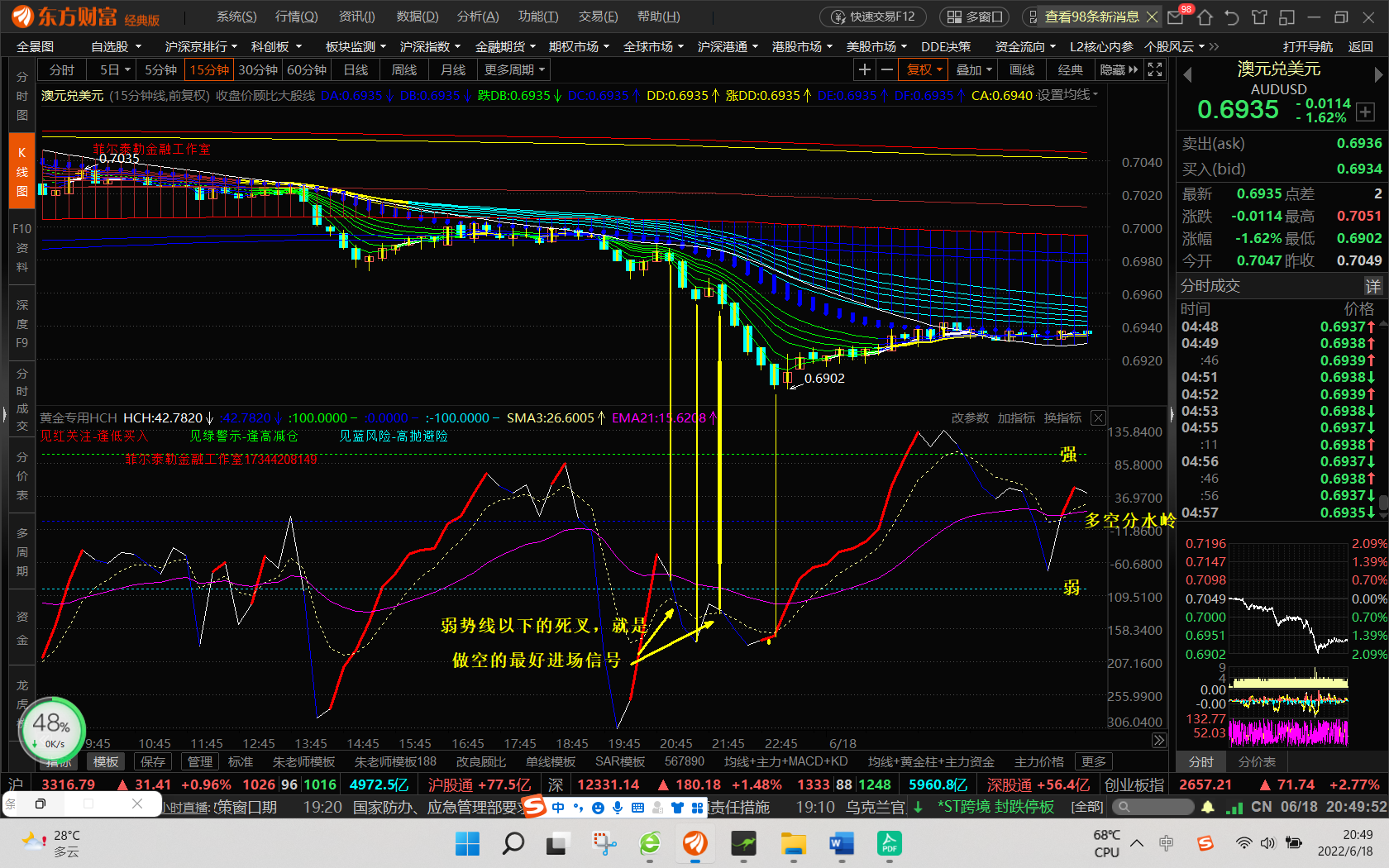The image size is (1389, 868).
Task: Switch to 月线 monthly period
Action: pos(453,70)
